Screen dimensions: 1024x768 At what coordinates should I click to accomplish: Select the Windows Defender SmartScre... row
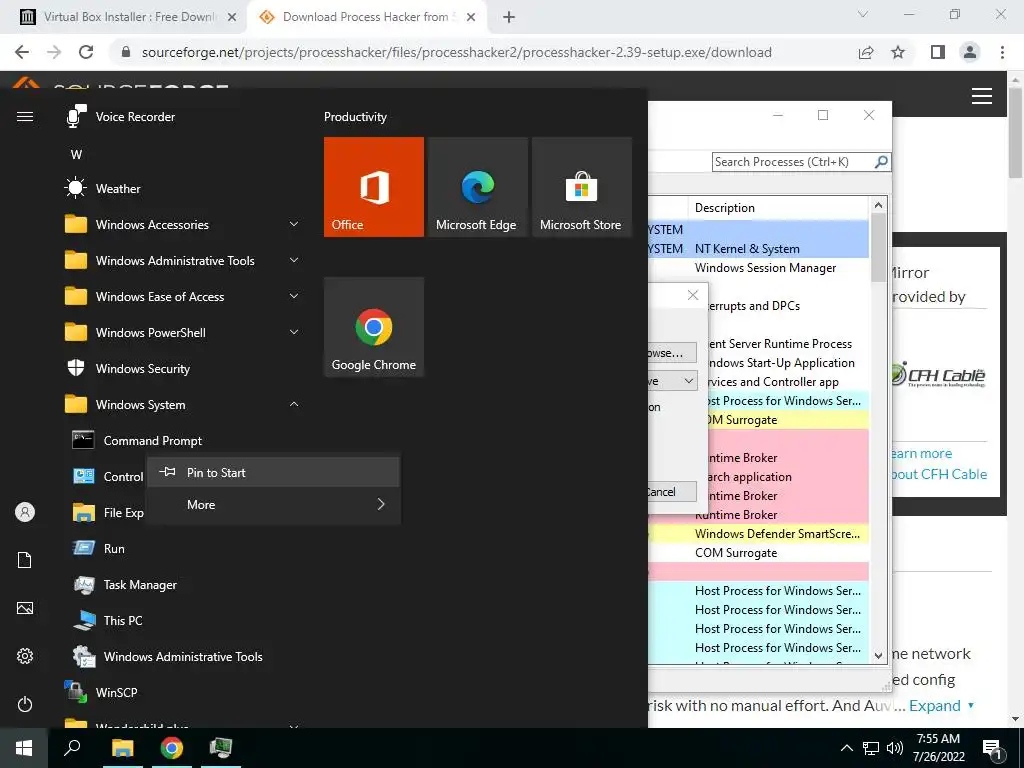[758, 534]
